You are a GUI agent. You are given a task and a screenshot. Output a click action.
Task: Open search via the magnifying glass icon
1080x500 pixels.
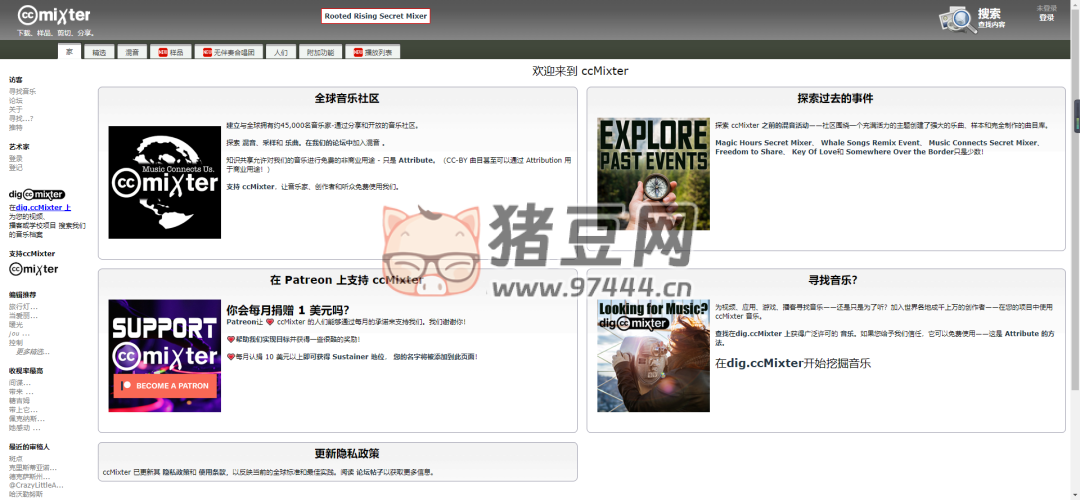[x=957, y=19]
